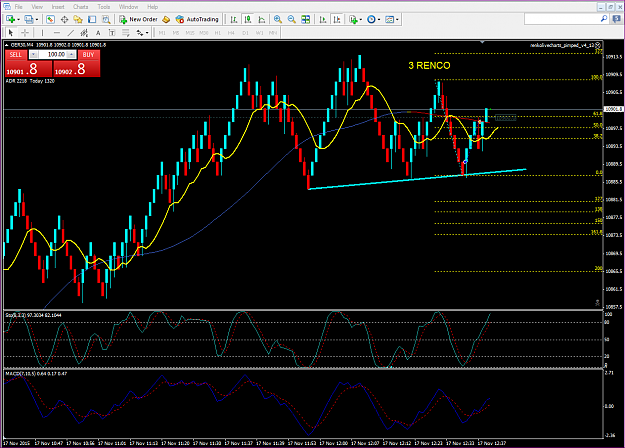Open the Navigator folder-star icon

point(78,19)
